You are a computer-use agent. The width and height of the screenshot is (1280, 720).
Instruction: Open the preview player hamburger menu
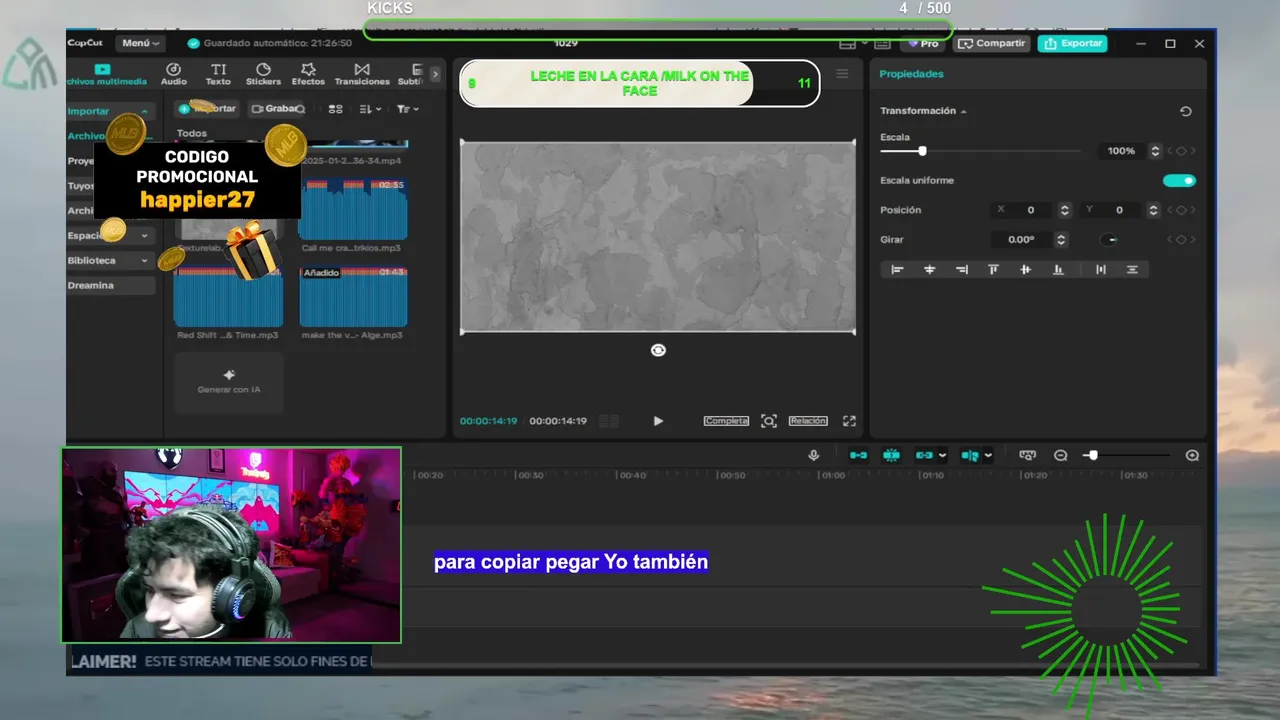coord(842,74)
